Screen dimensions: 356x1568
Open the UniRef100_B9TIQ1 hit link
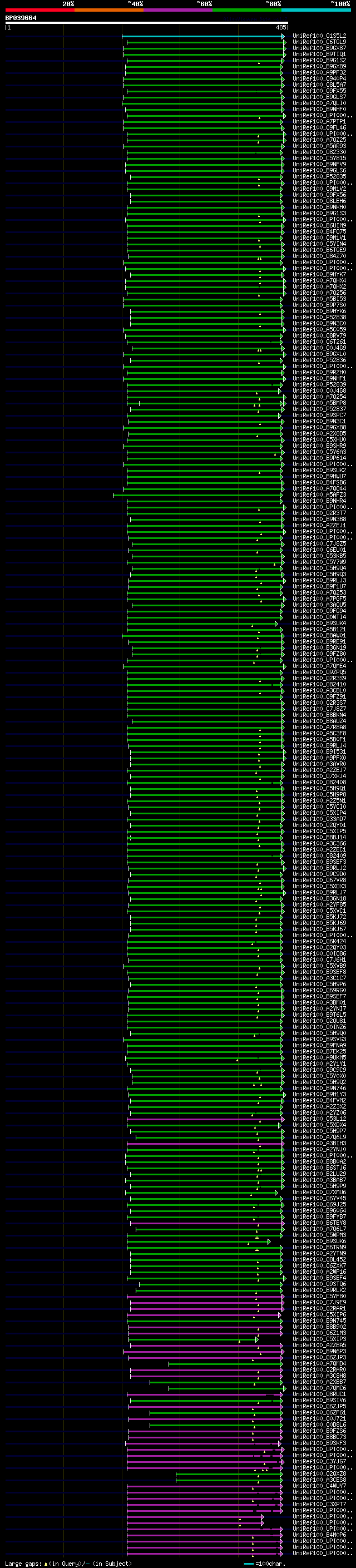point(319,54)
